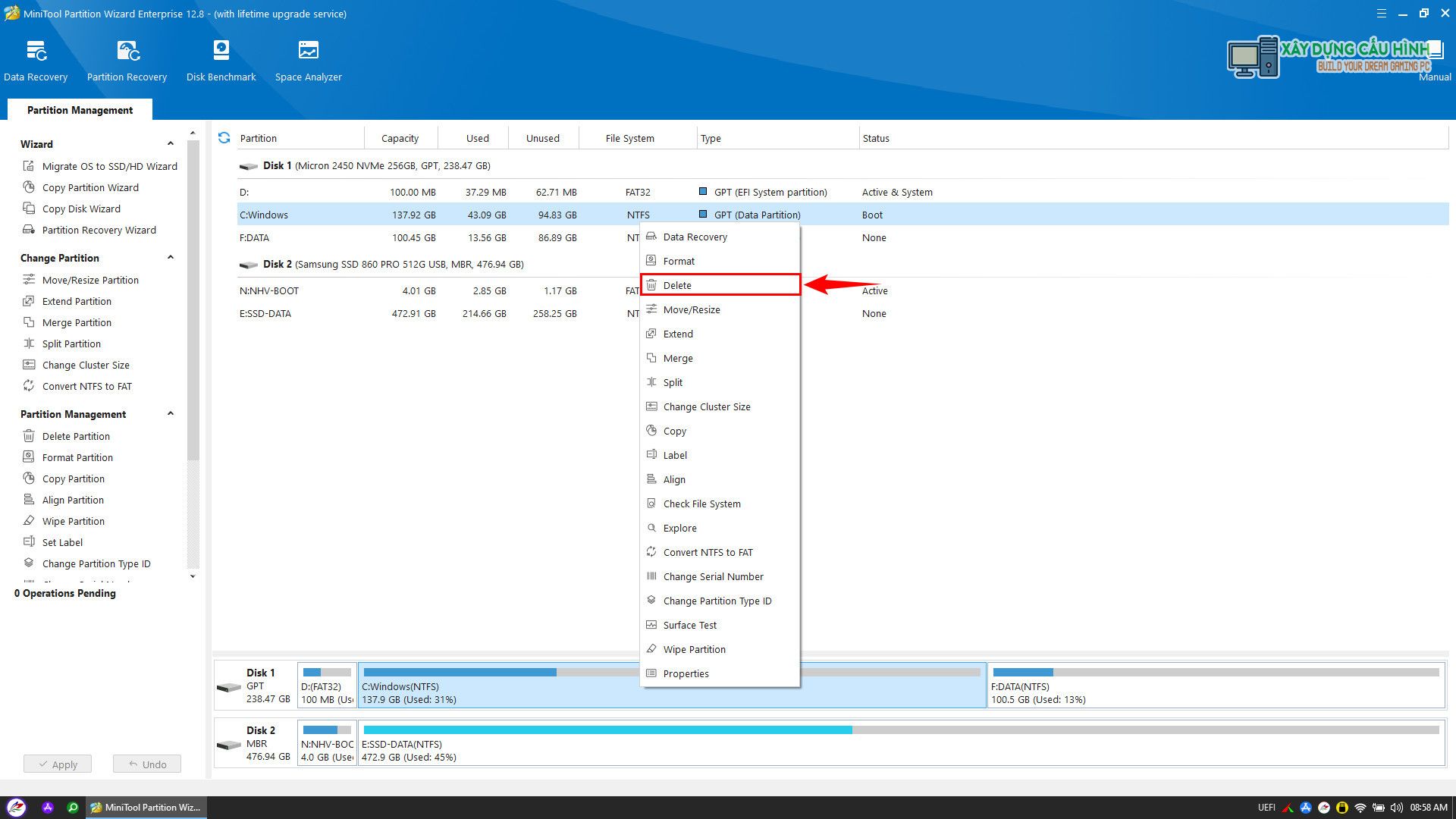Select Format Partition in sidebar
Viewport: 1456px width, 819px height.
68,457
